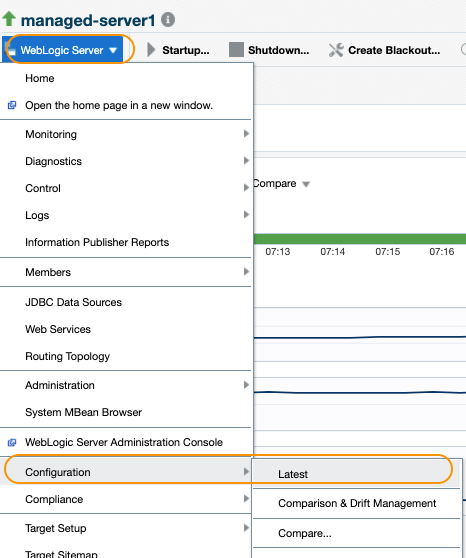
Task: Open the Configuration submenu
Action: (126, 472)
